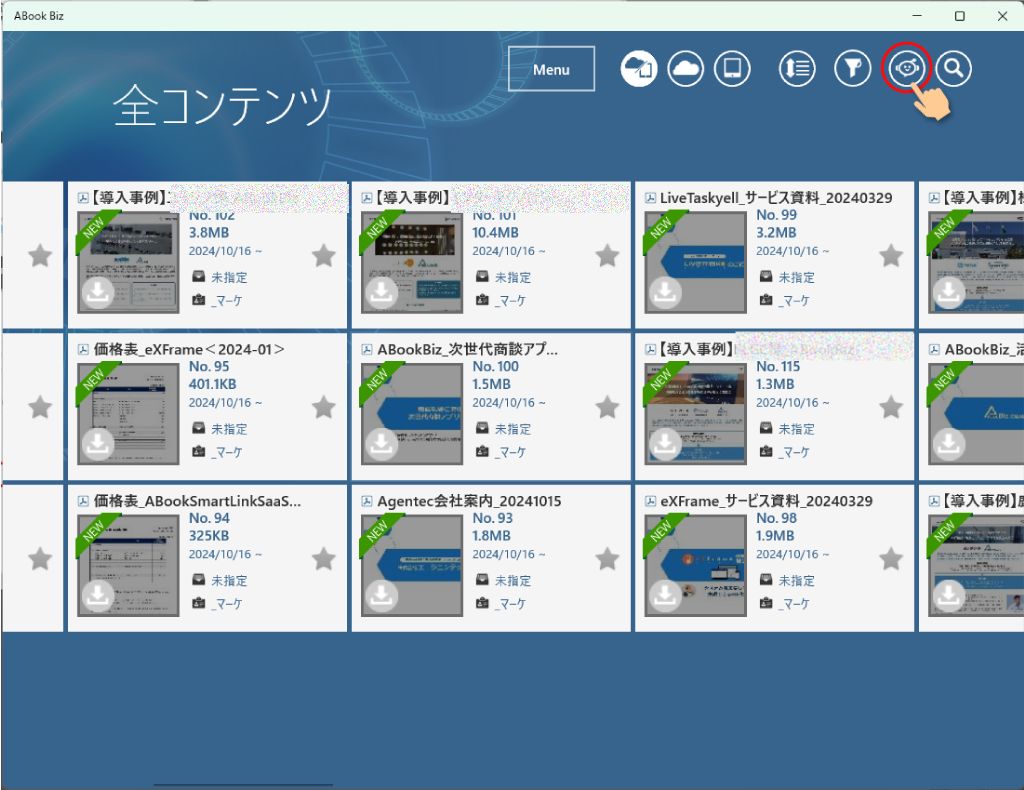Click 401.1KB size text
Image resolution: width=1024 pixels, height=790 pixels.
(212, 384)
